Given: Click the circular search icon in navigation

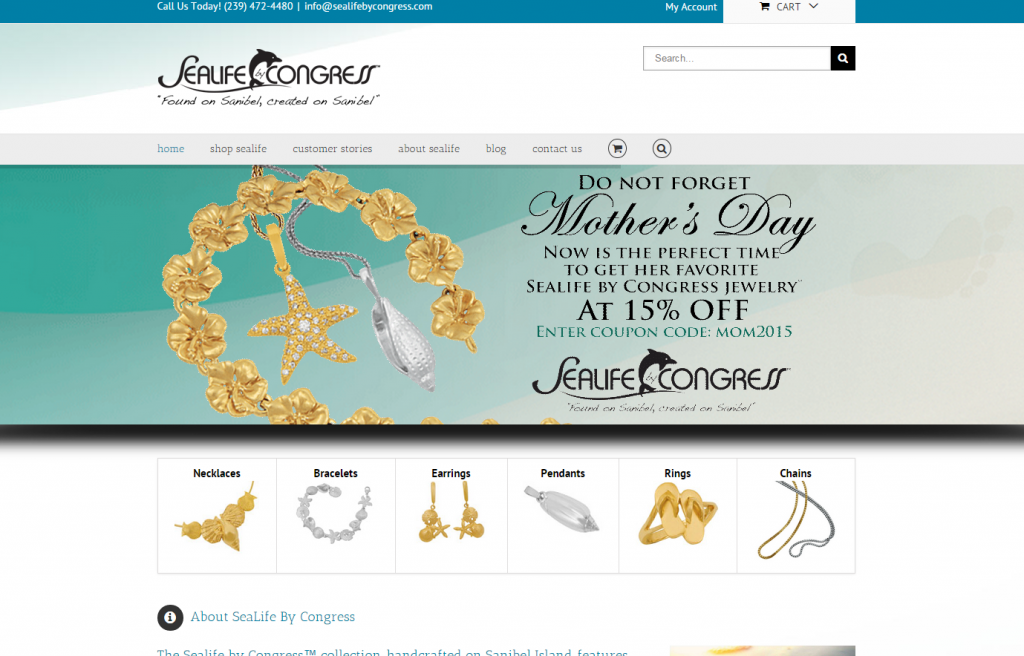Looking at the screenshot, I should (x=662, y=148).
